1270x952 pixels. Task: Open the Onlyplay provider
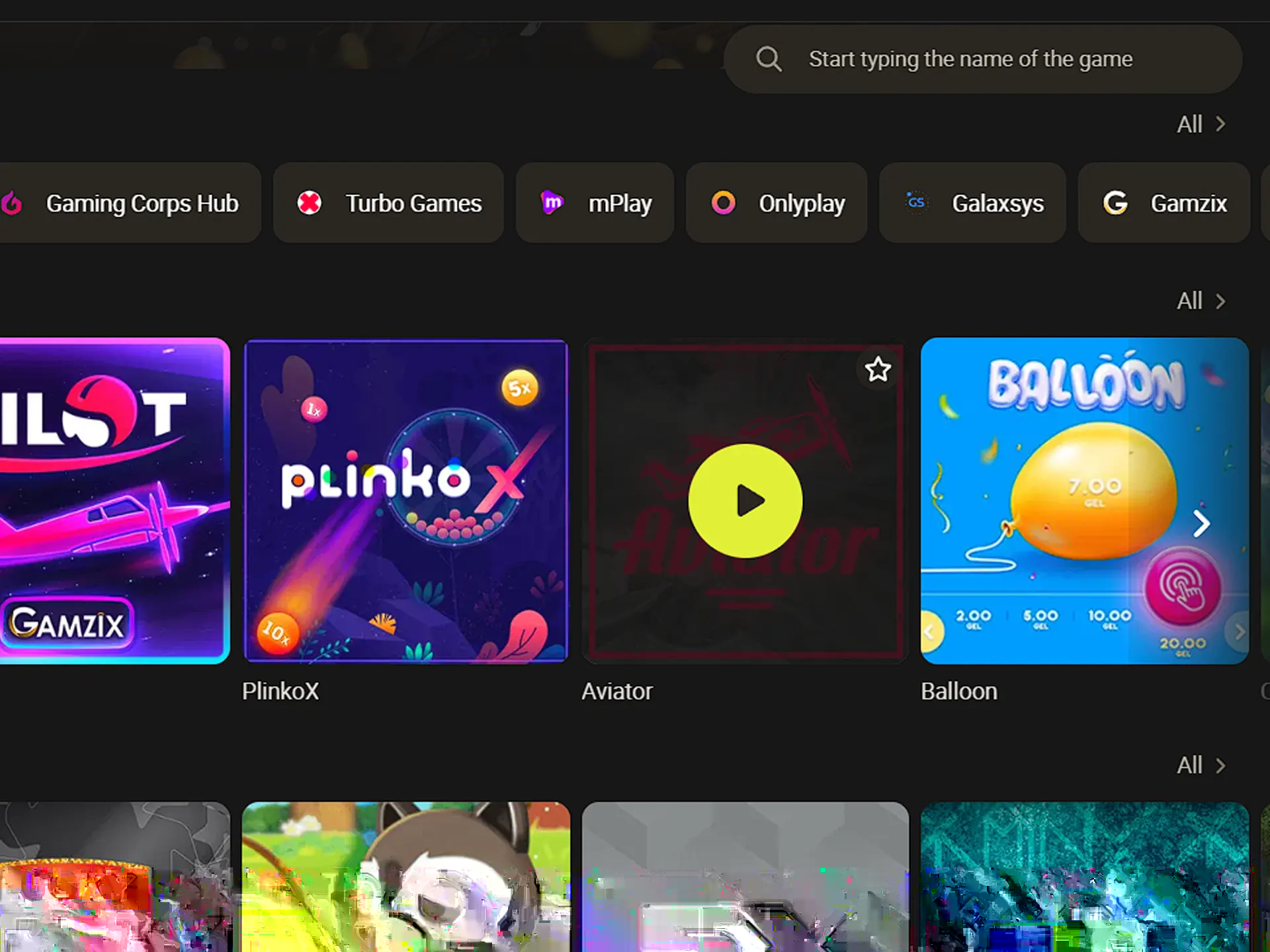pos(777,203)
